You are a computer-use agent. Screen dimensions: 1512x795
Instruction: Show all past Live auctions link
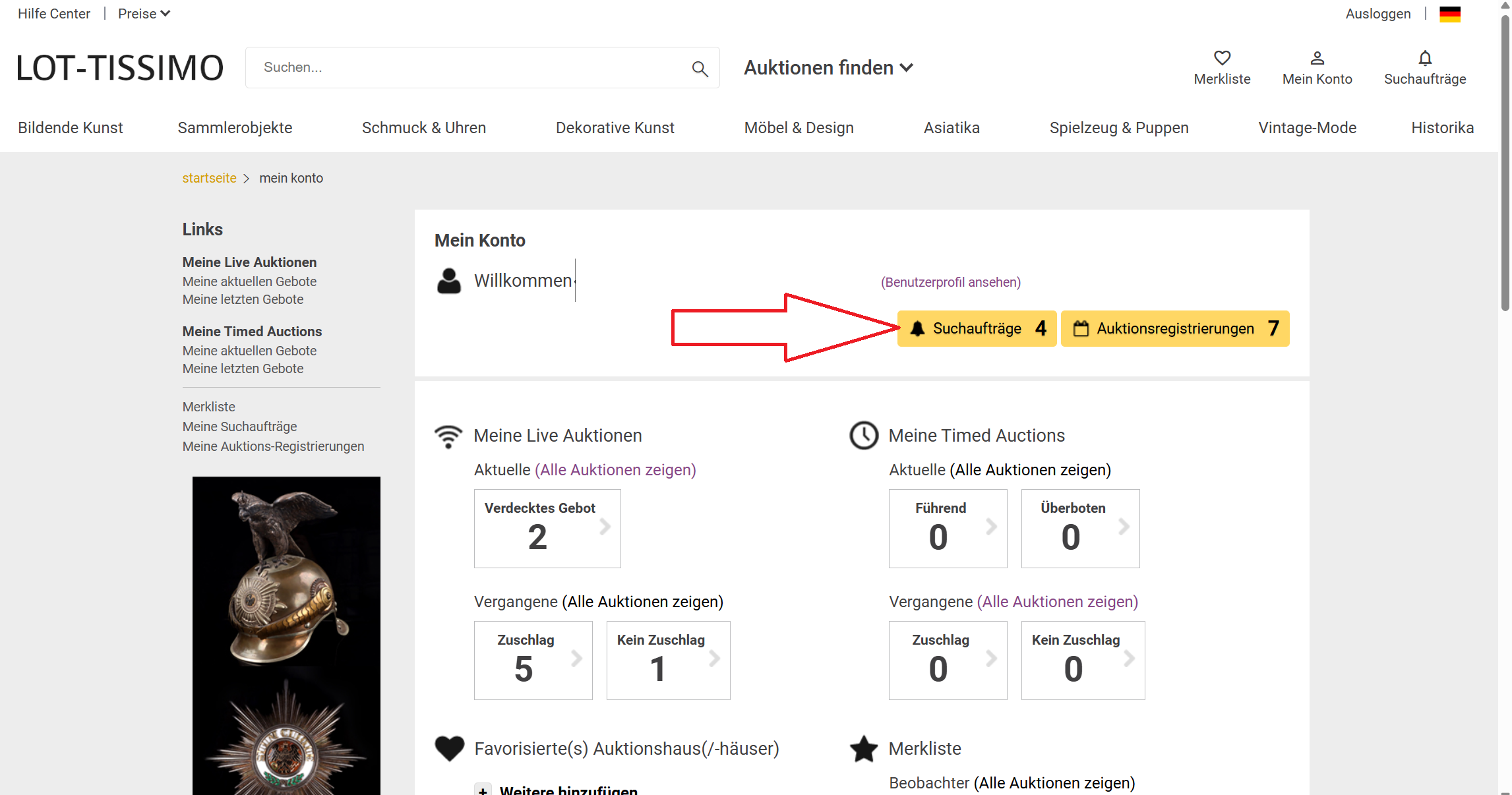tap(642, 602)
